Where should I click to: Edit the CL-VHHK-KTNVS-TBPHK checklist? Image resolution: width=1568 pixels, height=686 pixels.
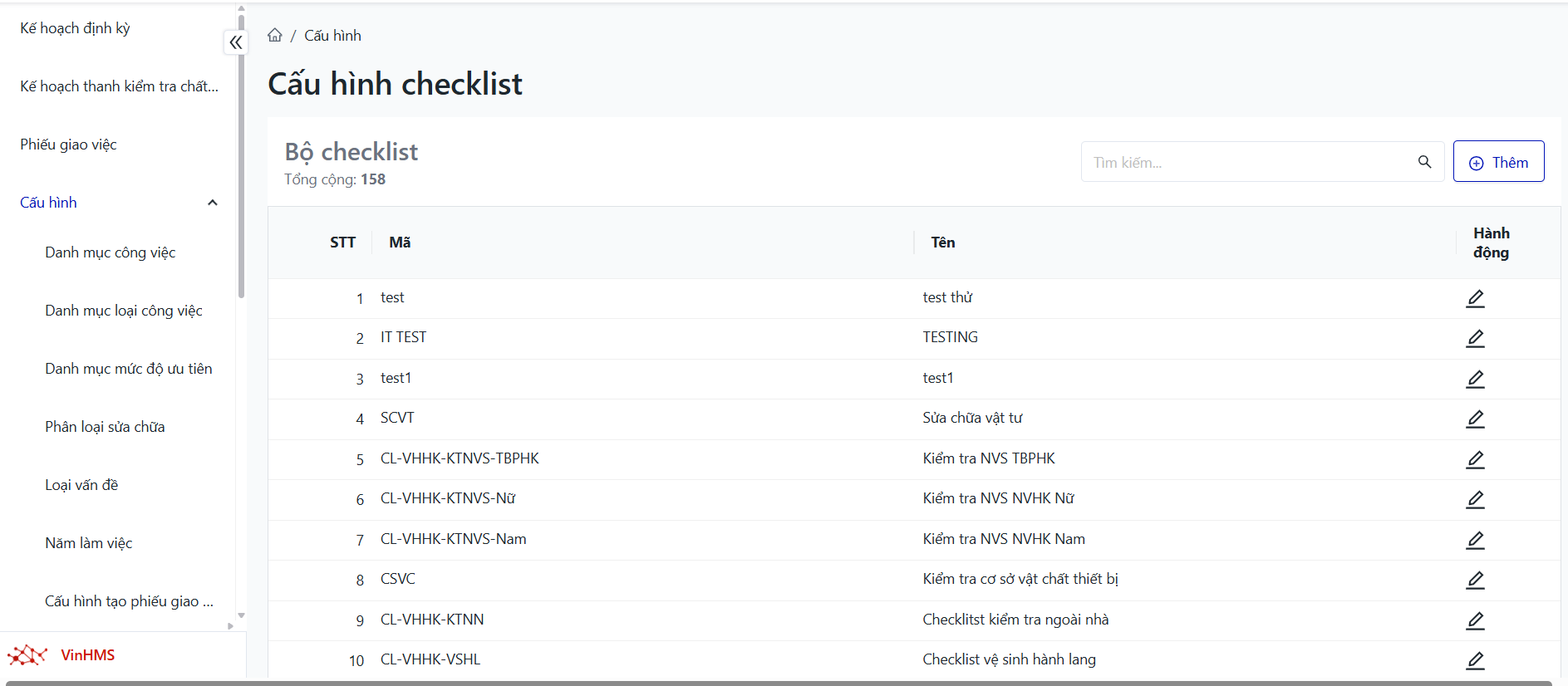pos(1475,459)
